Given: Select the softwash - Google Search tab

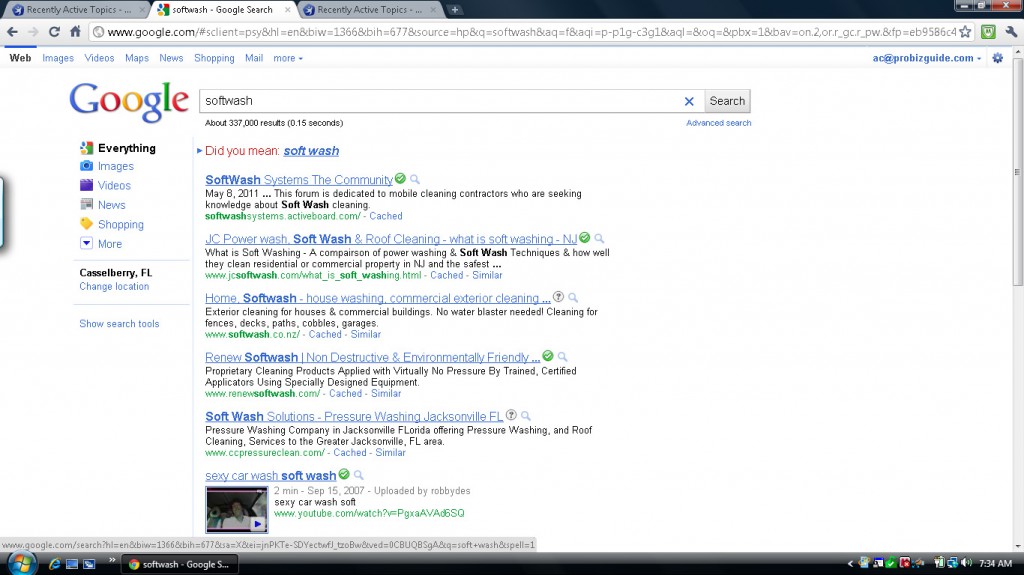Looking at the screenshot, I should tap(222, 10).
